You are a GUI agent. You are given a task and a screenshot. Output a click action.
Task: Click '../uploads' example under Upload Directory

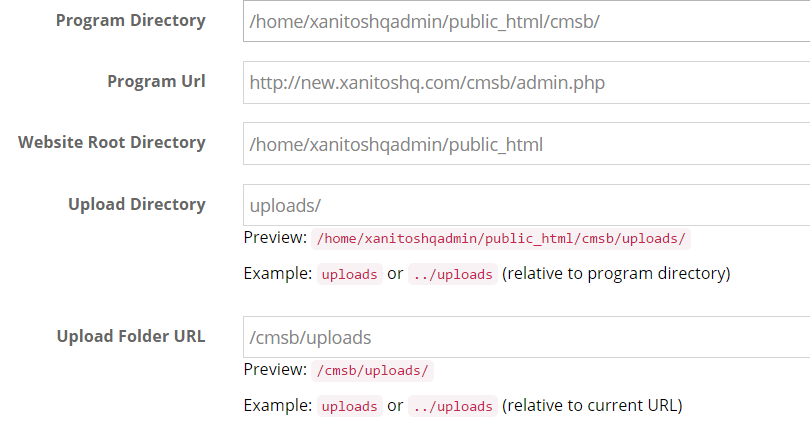point(452,275)
